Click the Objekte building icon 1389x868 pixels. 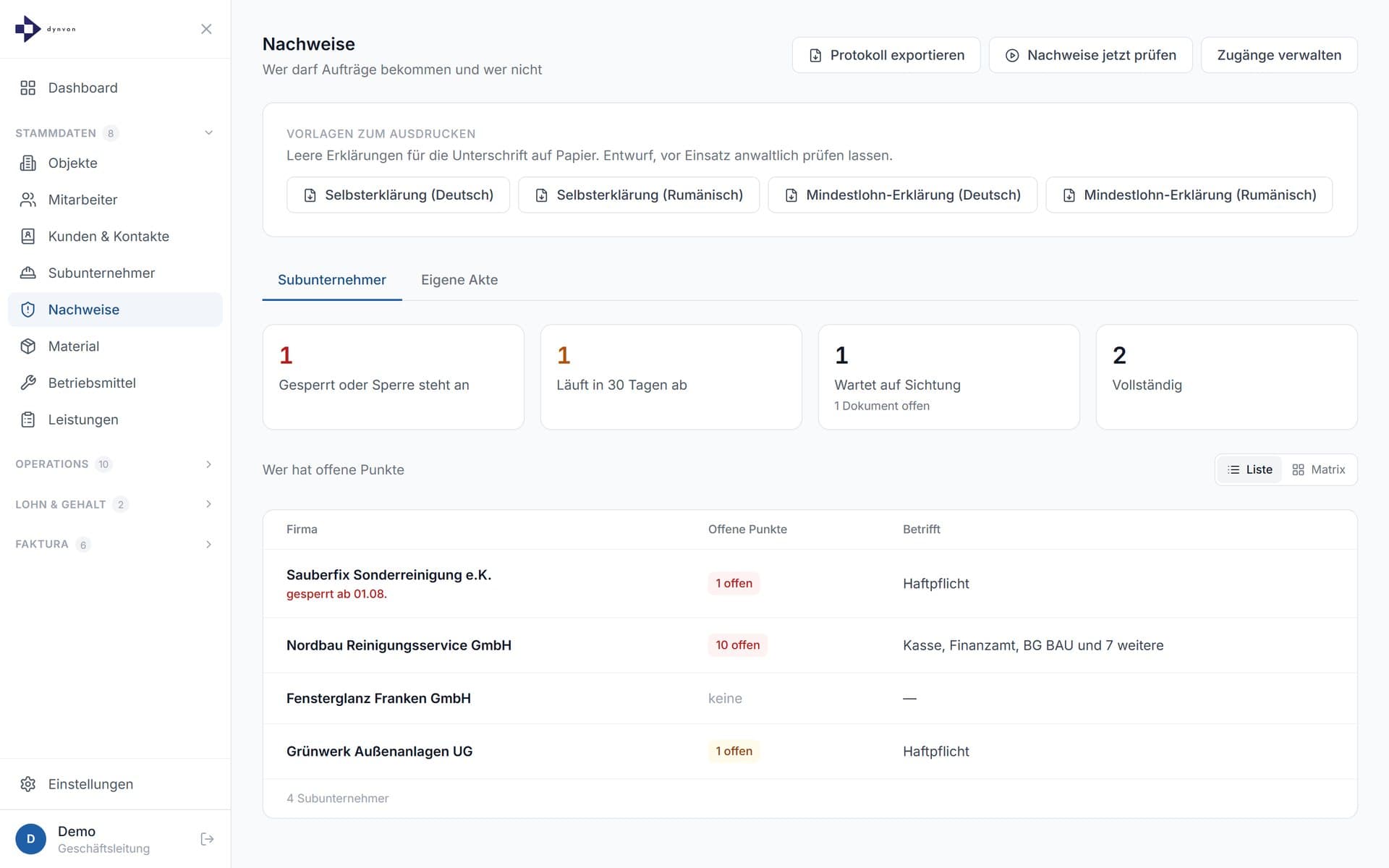(27, 163)
